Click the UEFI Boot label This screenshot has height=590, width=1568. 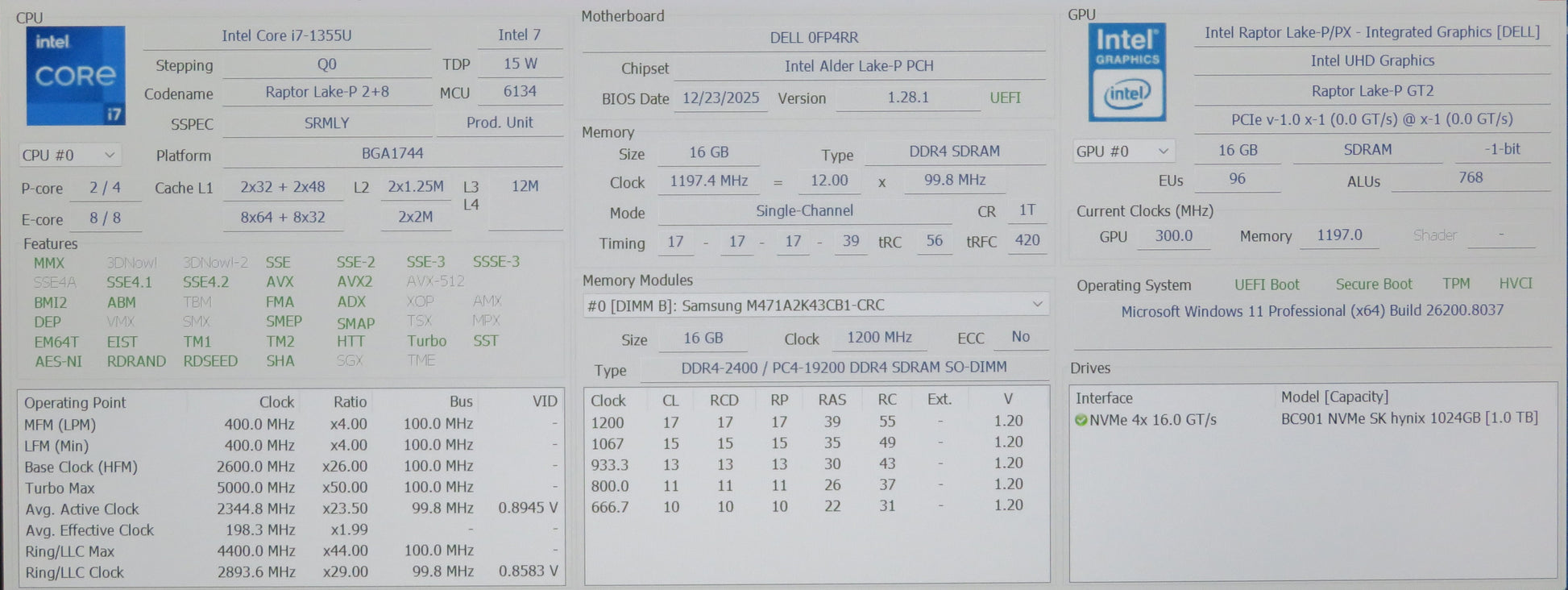(x=1267, y=285)
